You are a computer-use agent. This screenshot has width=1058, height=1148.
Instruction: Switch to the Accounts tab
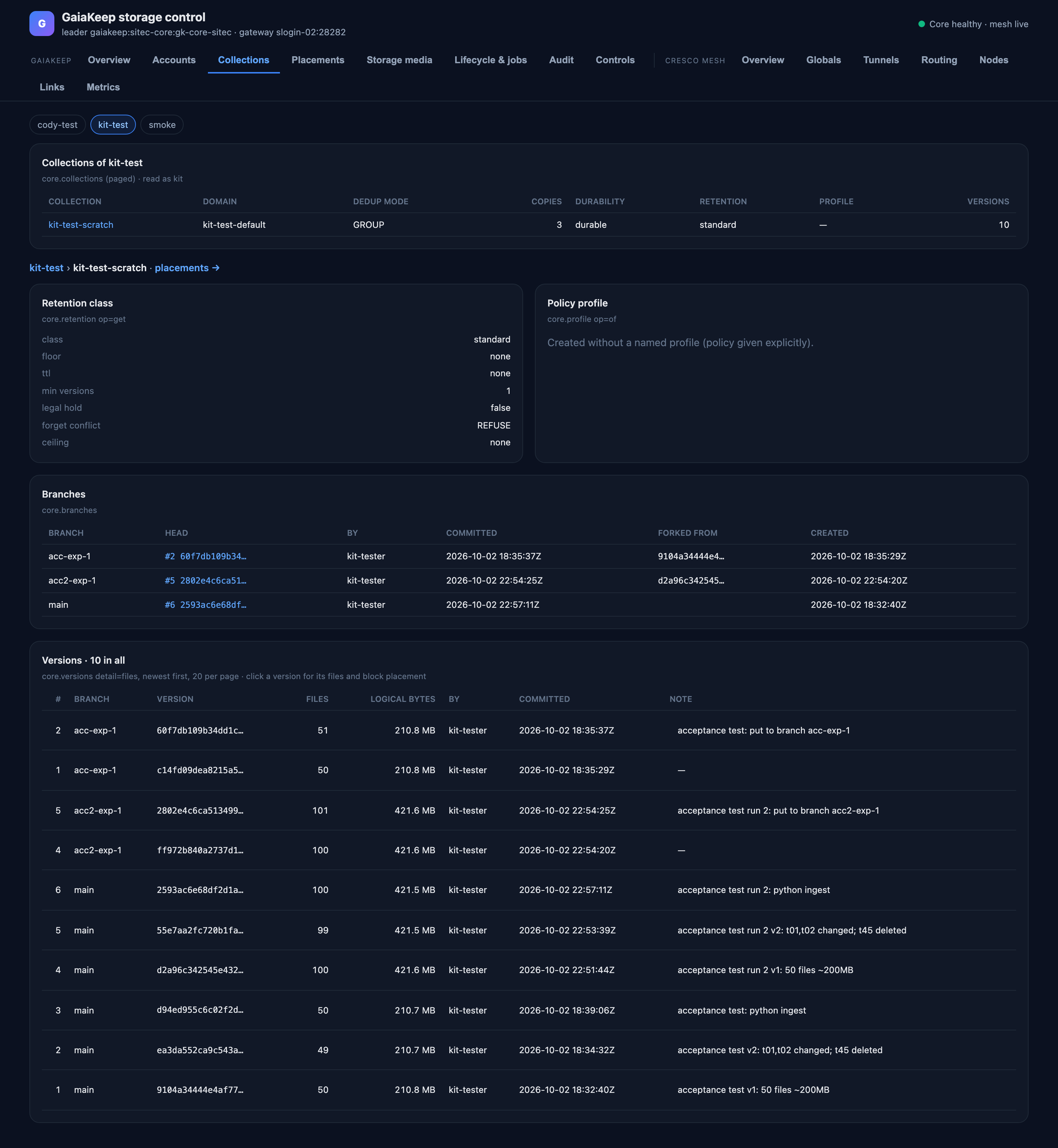tap(174, 60)
